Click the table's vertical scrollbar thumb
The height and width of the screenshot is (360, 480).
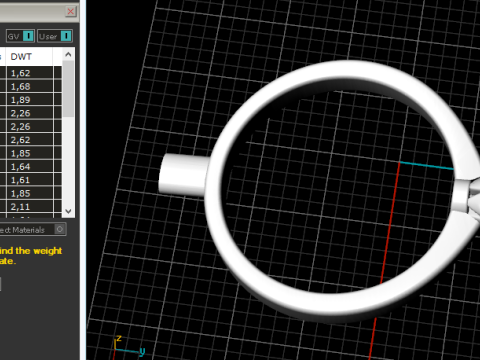[x=68, y=89]
